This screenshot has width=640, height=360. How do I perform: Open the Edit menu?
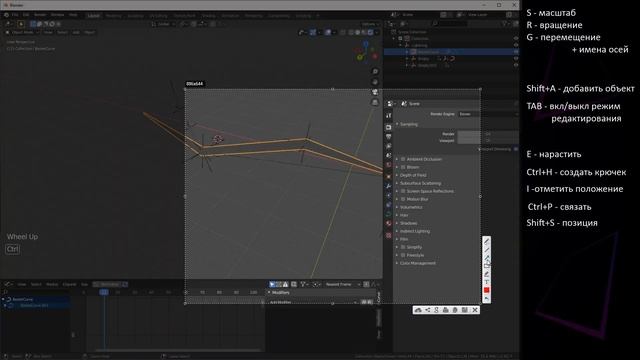pos(26,15)
